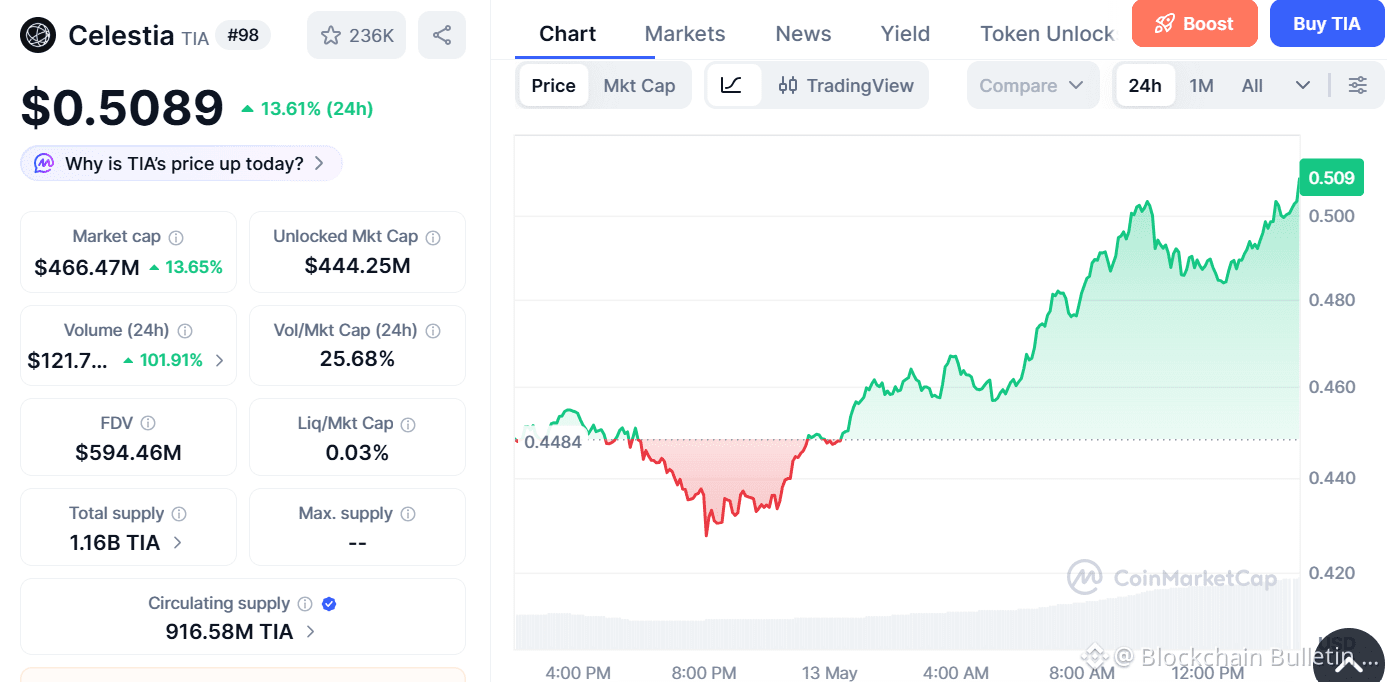Open Why is TIA's price up today
This screenshot has height=682, width=1387.
(x=182, y=163)
